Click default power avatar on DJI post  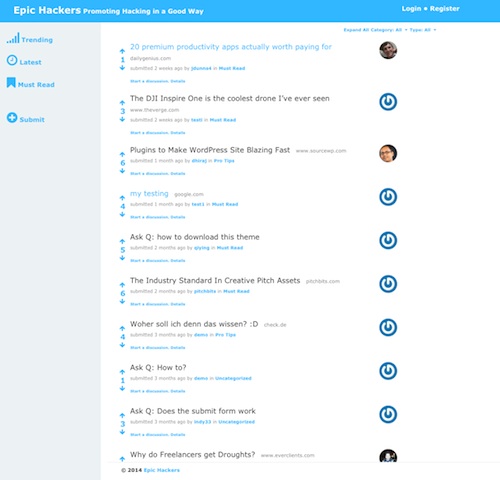388,102
